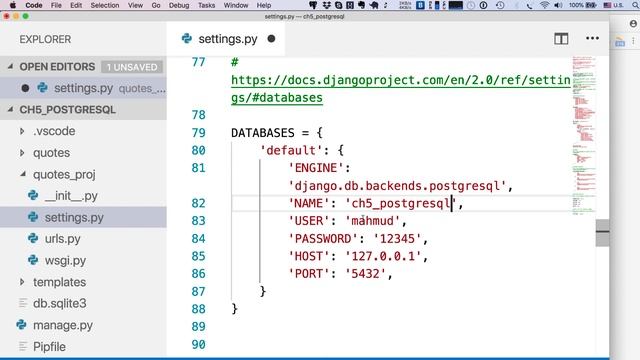Click Python icon of wsgi.py file
Viewport: 640px width, 360px height.
pos(33,260)
